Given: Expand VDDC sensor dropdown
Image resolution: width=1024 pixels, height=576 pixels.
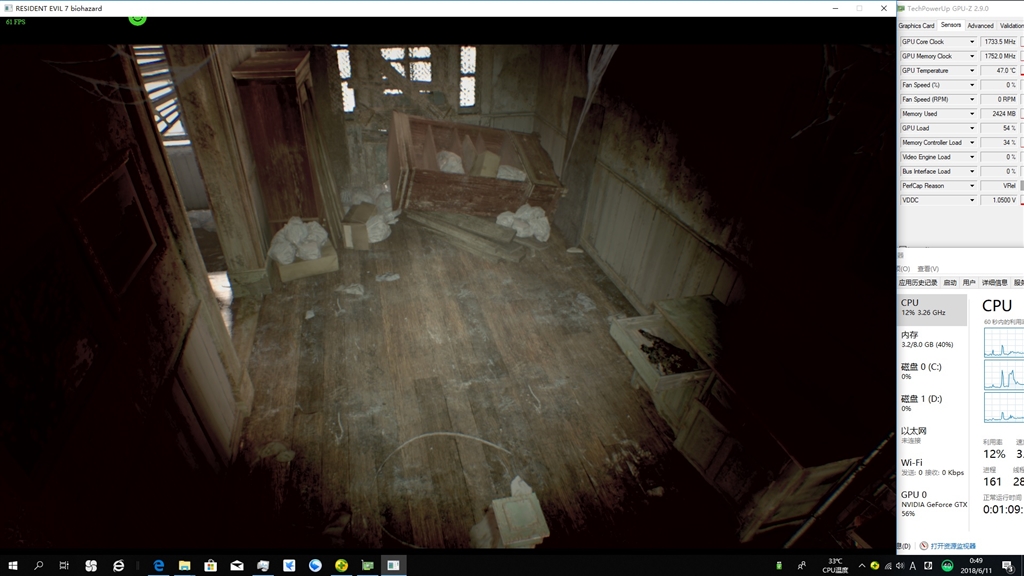Looking at the screenshot, I should [972, 200].
